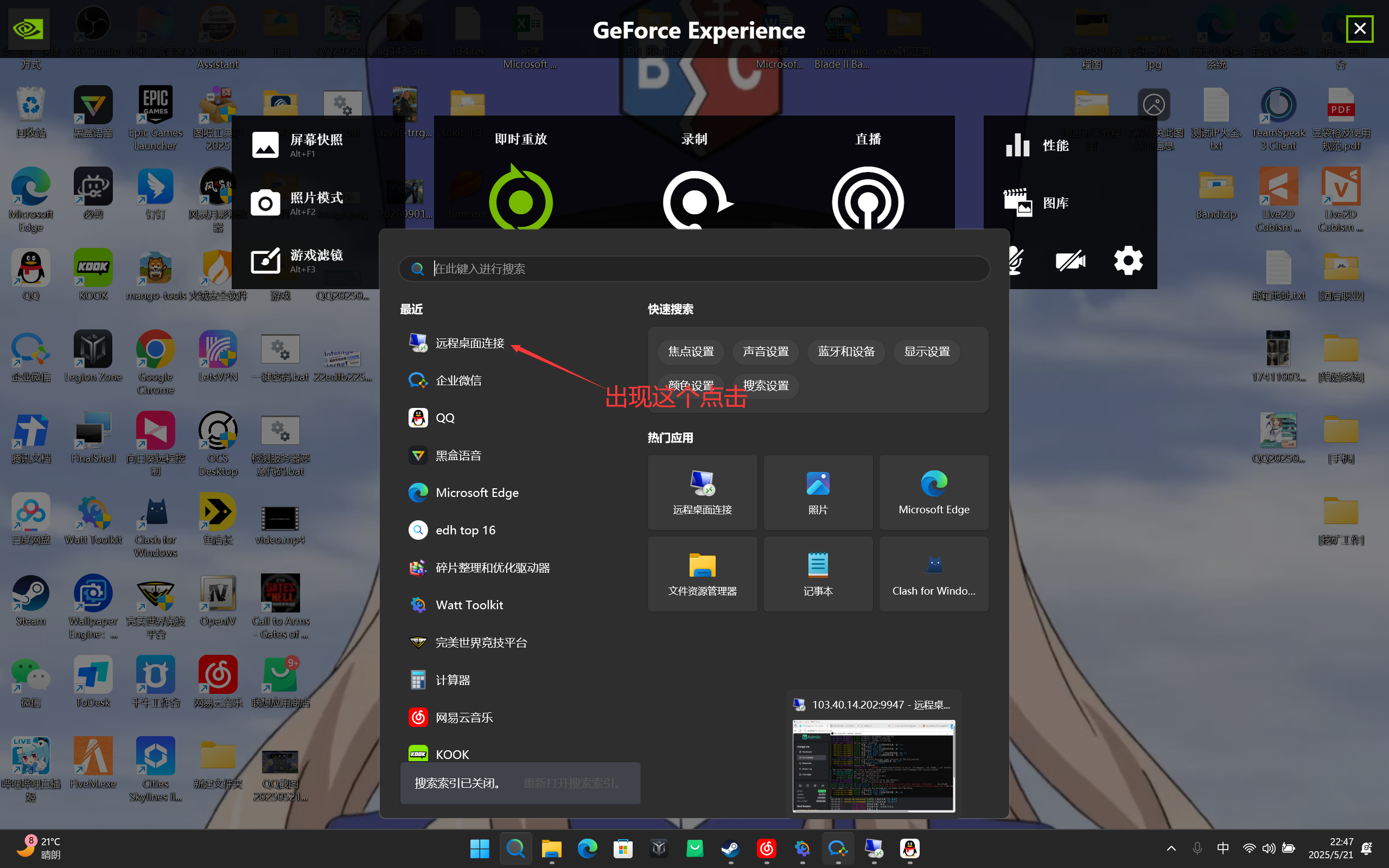
Task: Open 企业微信 from recent list
Action: 445,380
